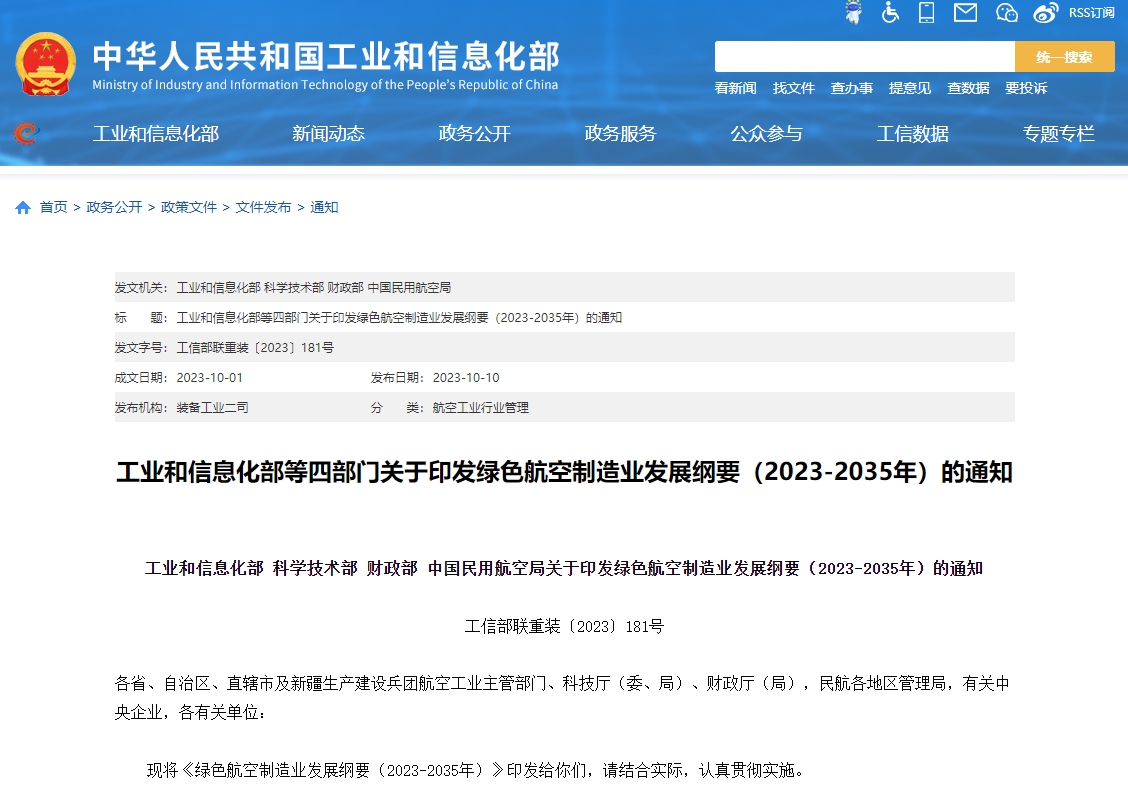
Task: Open 要投诉 quick link
Action: click(1026, 89)
